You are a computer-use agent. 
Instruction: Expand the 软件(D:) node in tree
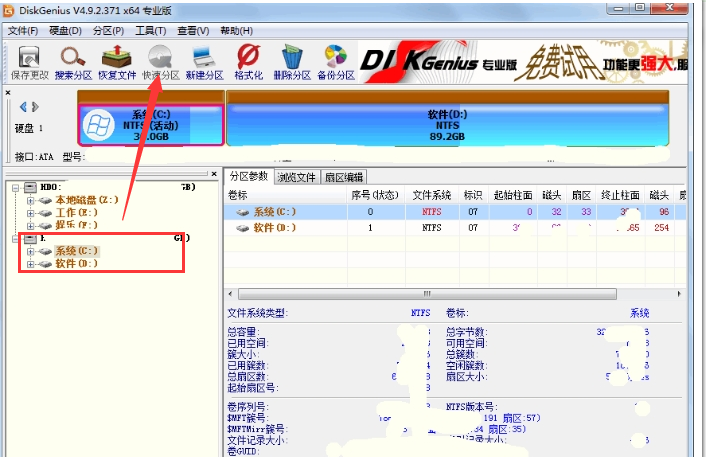coord(31,264)
